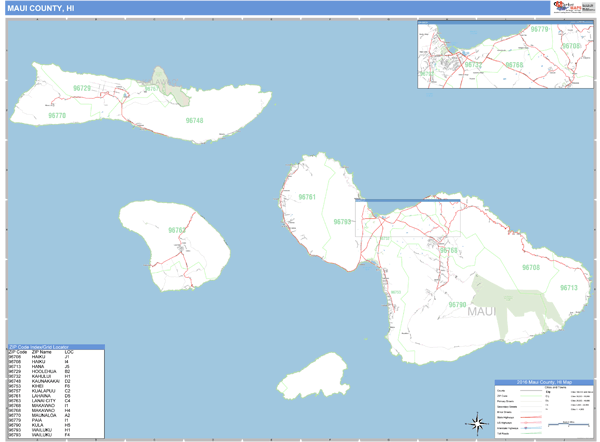Select the 96768 MAKAWAO H4 index row
Image resolution: width=600 pixels, height=442 pixels.
41,411
